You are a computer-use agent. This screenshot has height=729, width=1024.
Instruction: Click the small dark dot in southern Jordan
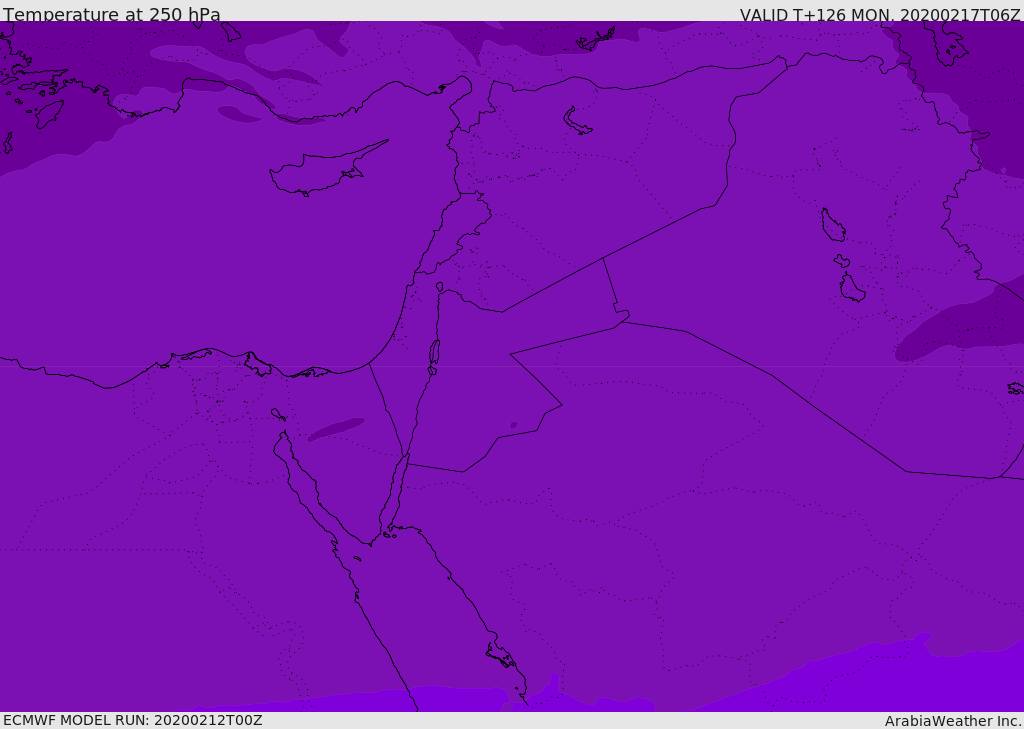[x=514, y=425]
